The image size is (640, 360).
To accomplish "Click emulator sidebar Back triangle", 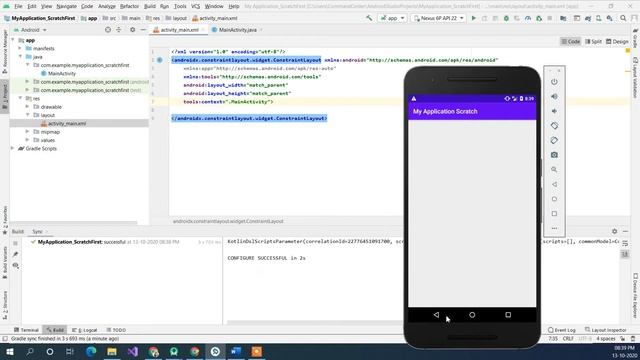I will click(x=554, y=184).
